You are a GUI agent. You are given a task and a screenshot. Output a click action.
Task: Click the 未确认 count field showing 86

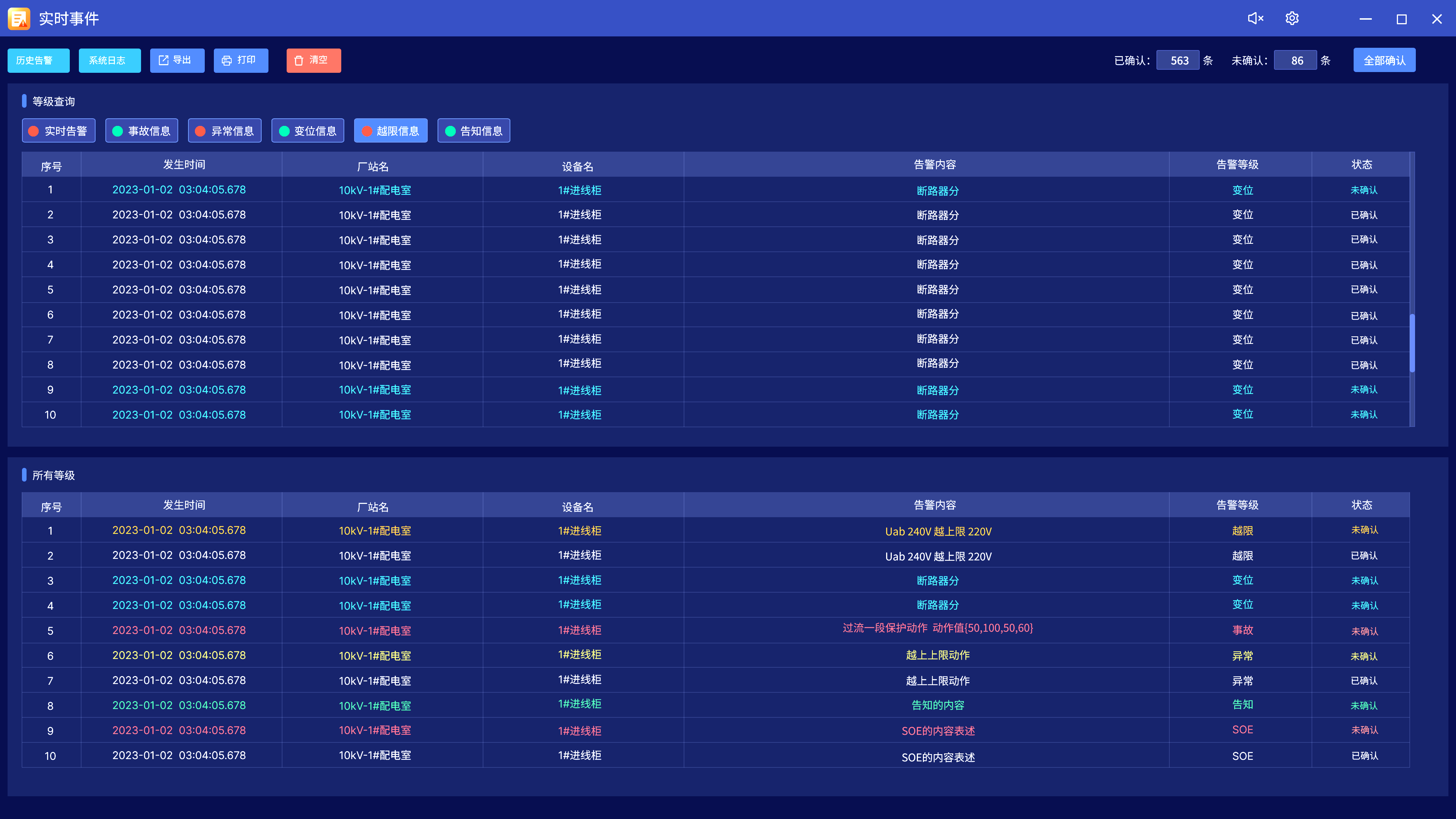(1296, 61)
